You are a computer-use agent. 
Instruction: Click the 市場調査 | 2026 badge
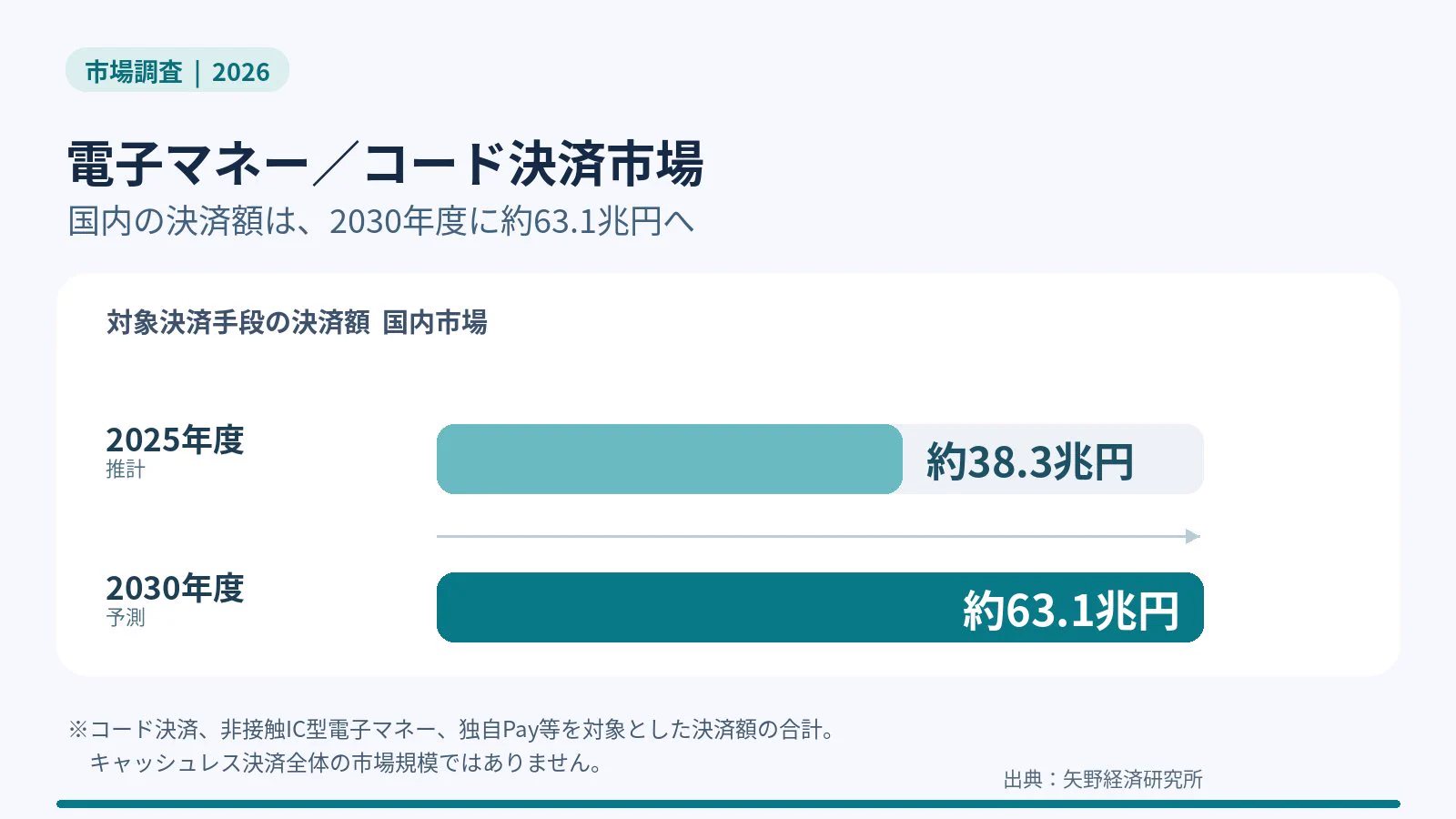177,70
